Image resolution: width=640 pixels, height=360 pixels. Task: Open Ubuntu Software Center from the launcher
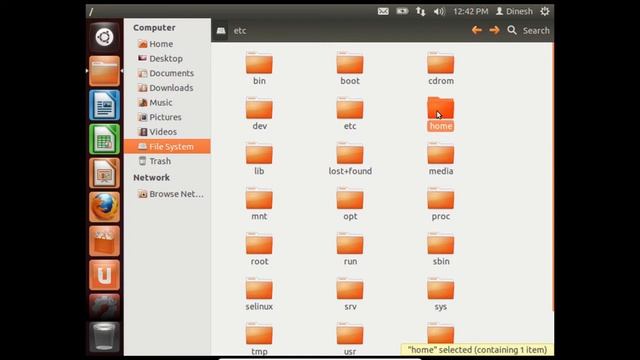pyautogui.click(x=104, y=241)
